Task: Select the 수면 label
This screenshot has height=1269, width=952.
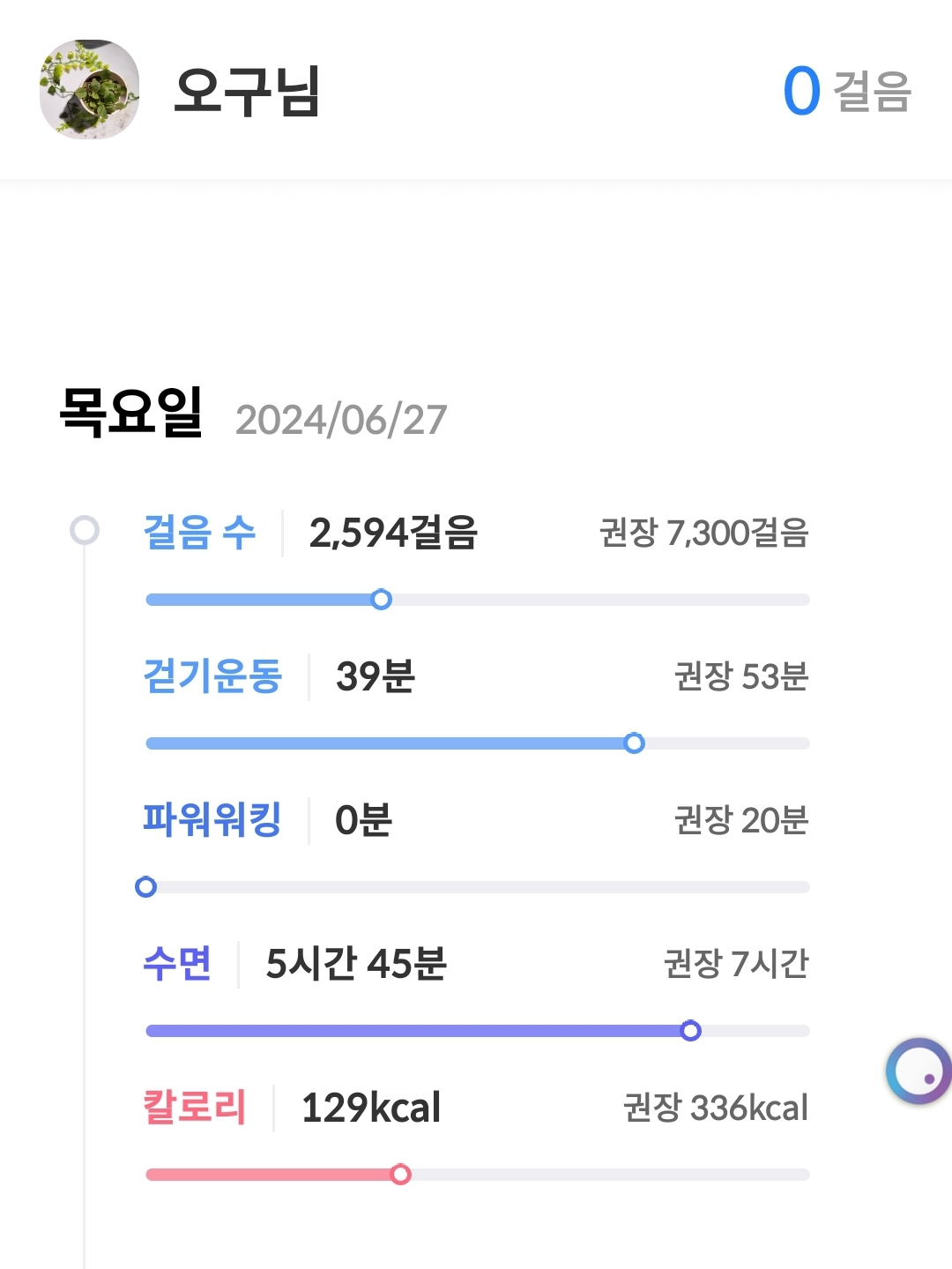Action: click(177, 964)
